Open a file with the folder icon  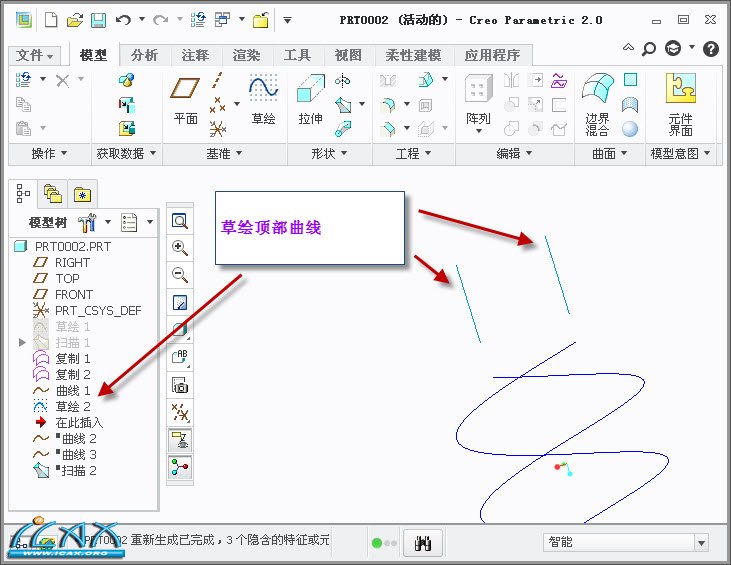pos(75,20)
